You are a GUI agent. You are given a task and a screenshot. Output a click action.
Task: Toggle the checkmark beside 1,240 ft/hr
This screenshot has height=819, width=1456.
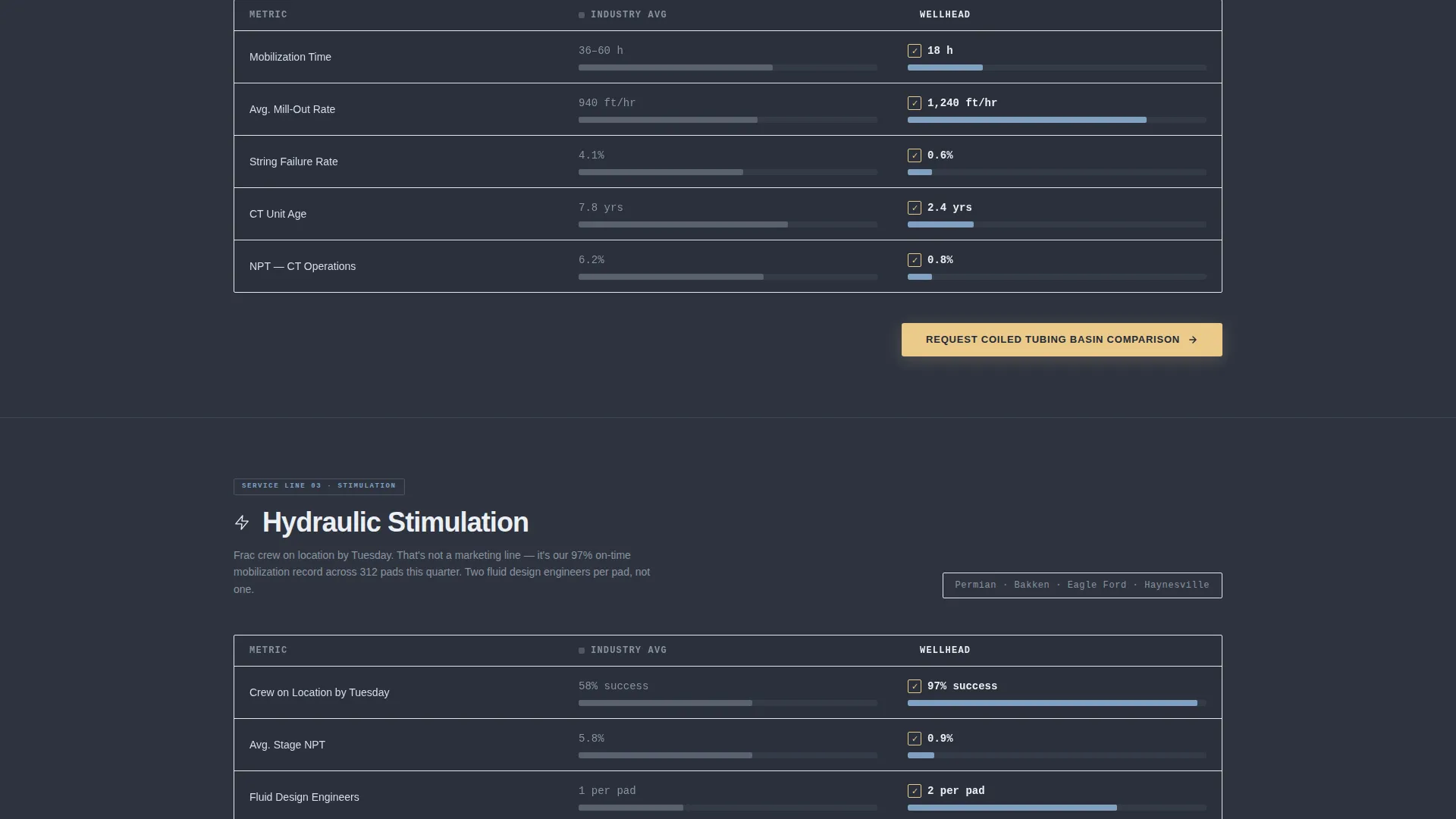(x=915, y=103)
